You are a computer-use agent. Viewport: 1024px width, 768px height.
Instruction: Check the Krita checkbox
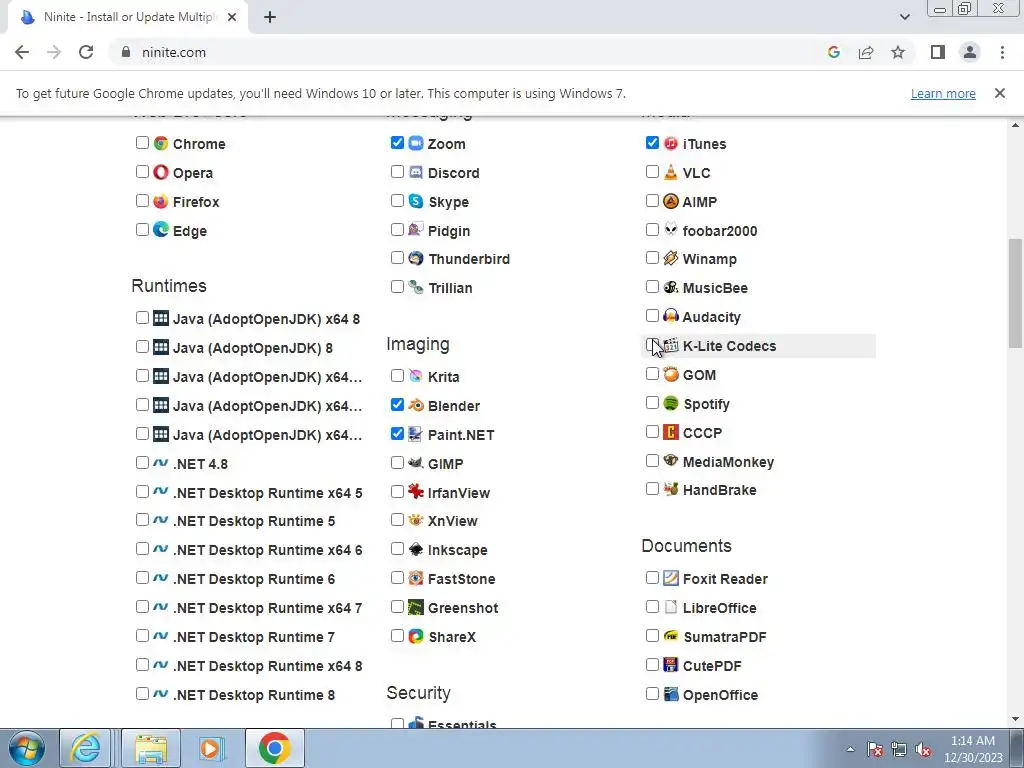[x=397, y=376]
